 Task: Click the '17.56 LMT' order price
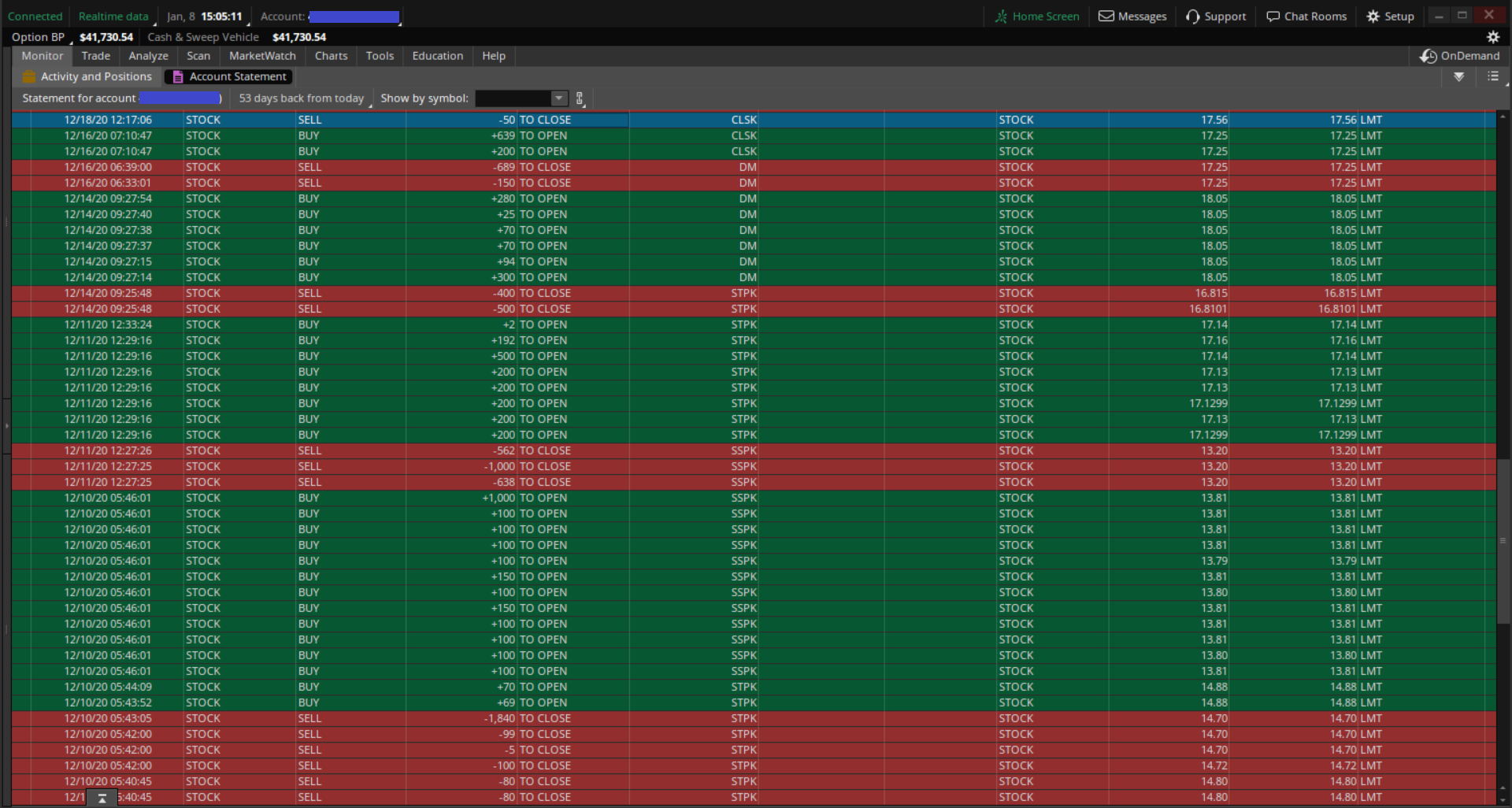1356,120
